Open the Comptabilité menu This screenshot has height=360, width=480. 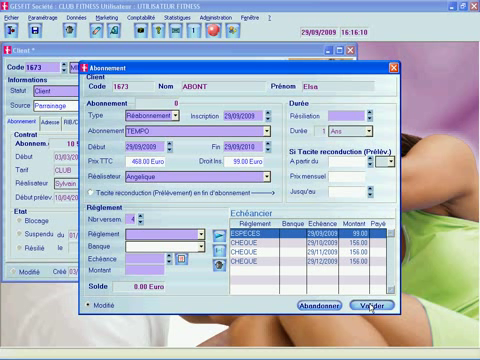pos(141,18)
